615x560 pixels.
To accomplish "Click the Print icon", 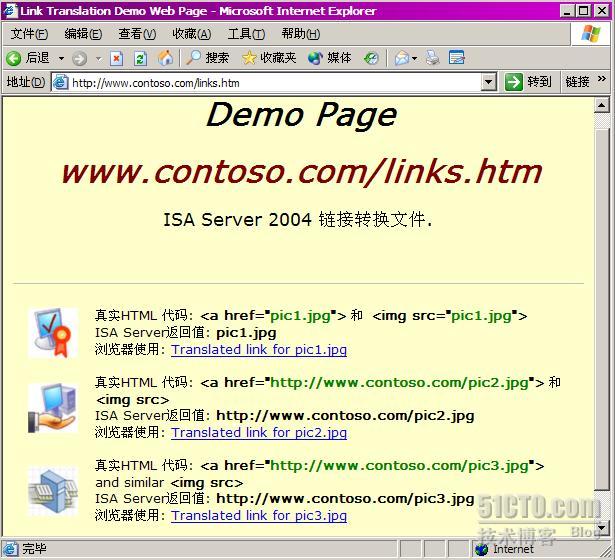I will [432, 58].
